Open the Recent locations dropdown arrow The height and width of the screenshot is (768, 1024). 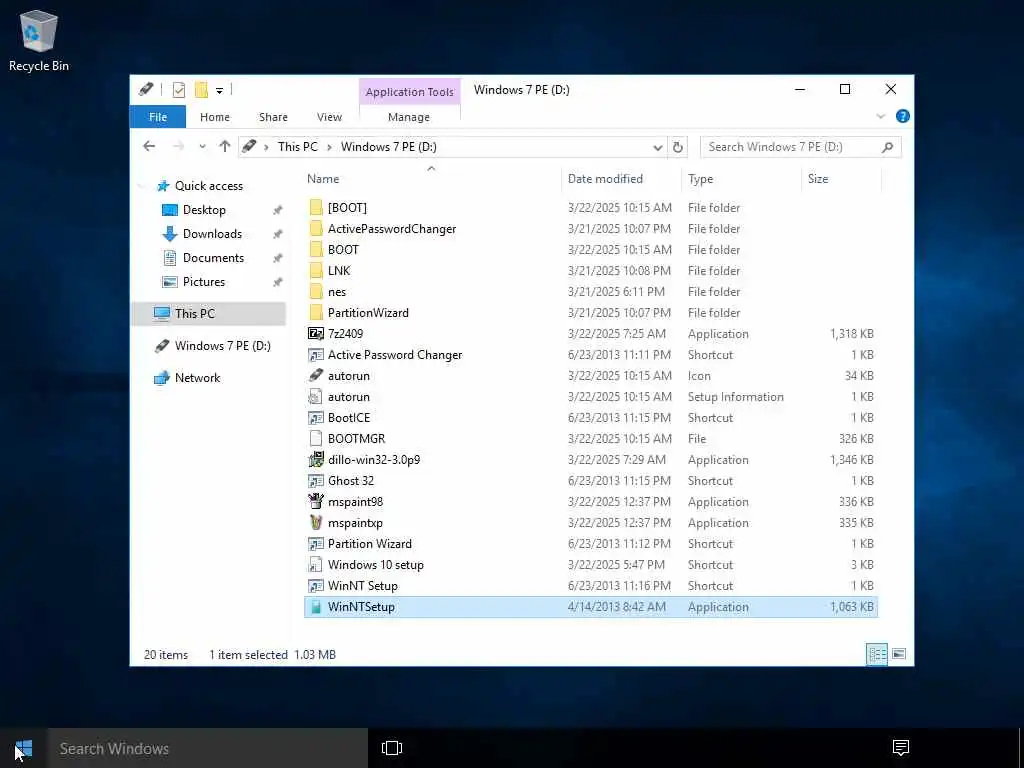click(x=202, y=147)
